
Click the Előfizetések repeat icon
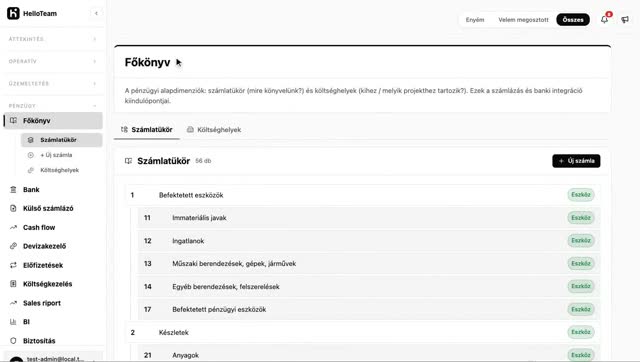pos(13,265)
